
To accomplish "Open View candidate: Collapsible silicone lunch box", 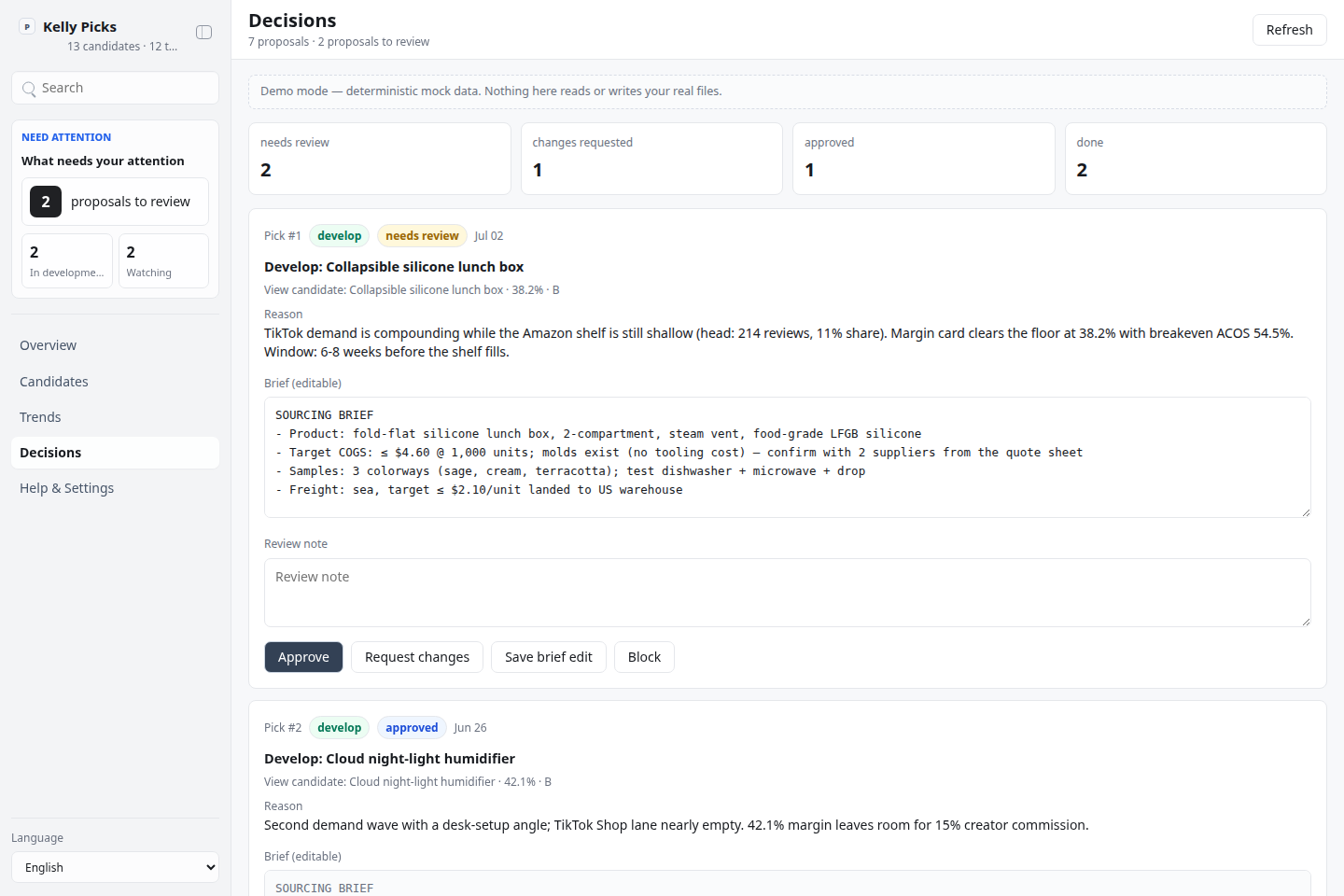I will (x=412, y=290).
